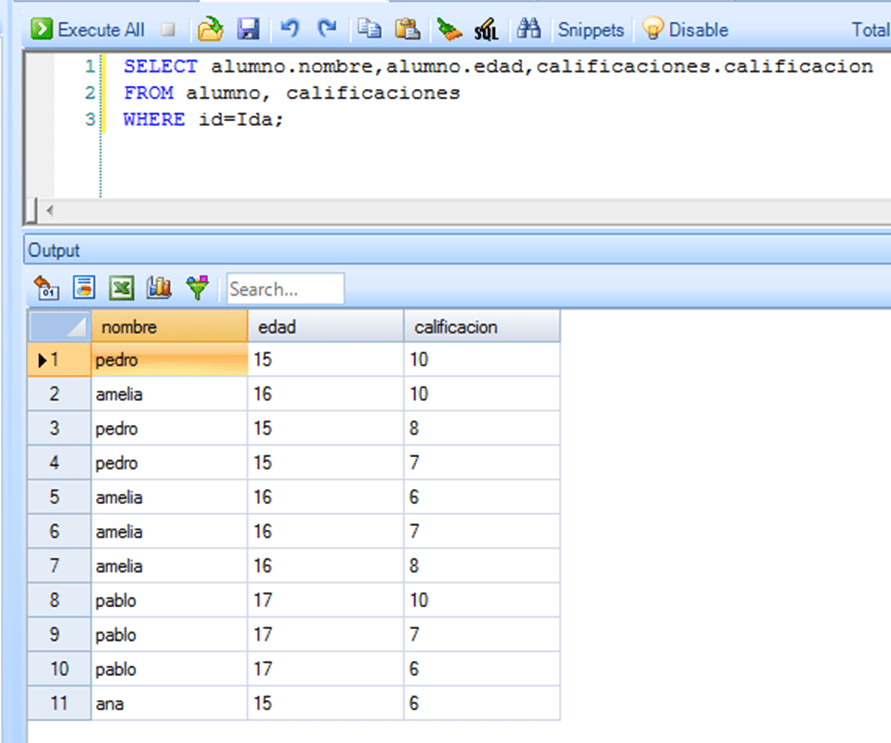Open Find with the binoculars icon
Image resolution: width=891 pixels, height=743 pixels.
tap(528, 29)
